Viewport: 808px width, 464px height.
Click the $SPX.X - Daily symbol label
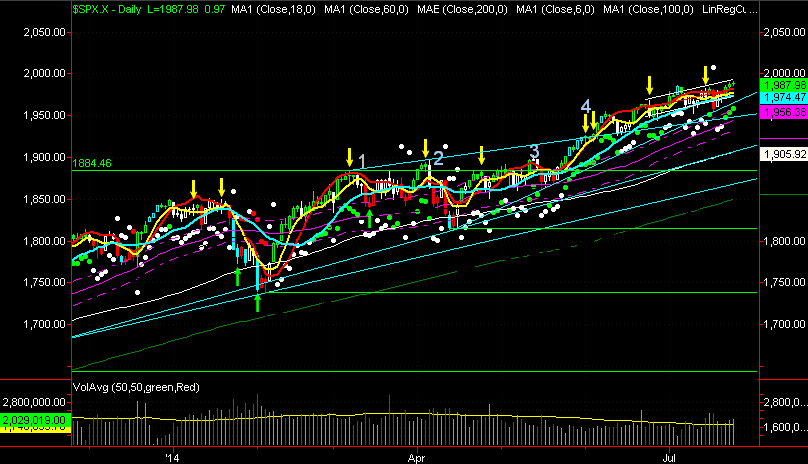[107, 9]
